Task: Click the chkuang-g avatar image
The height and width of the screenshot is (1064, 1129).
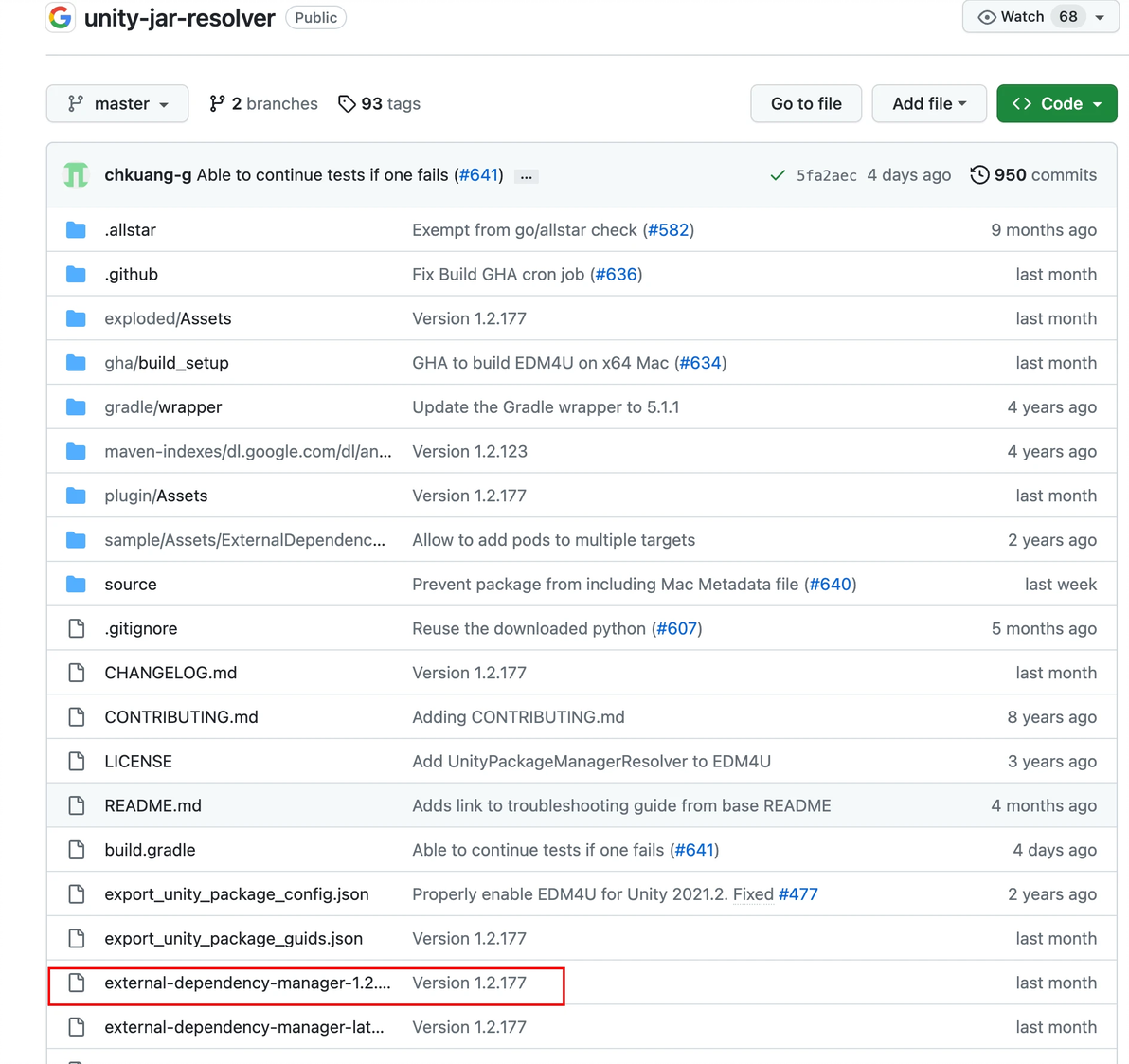Action: (x=76, y=175)
